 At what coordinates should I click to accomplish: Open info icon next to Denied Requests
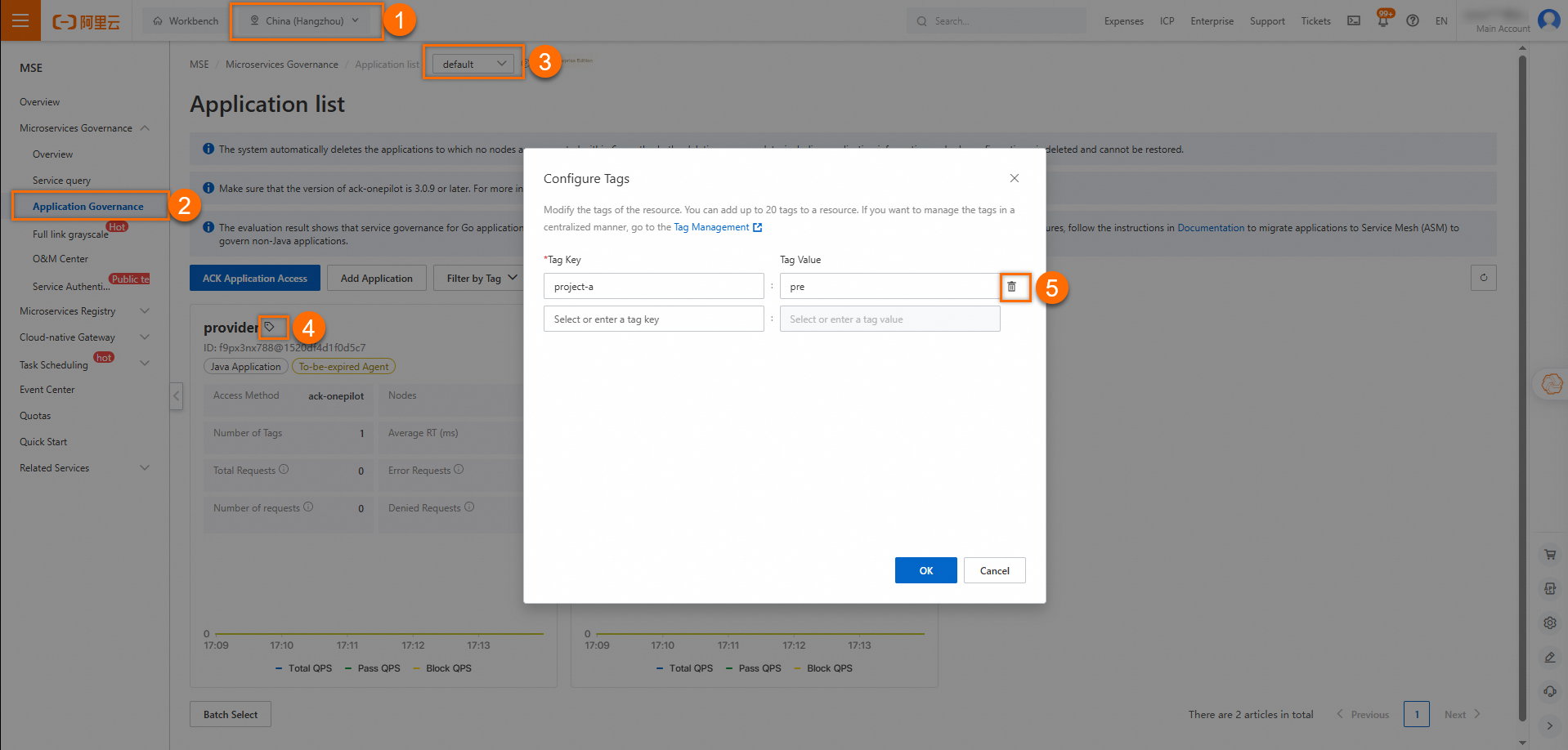(469, 507)
